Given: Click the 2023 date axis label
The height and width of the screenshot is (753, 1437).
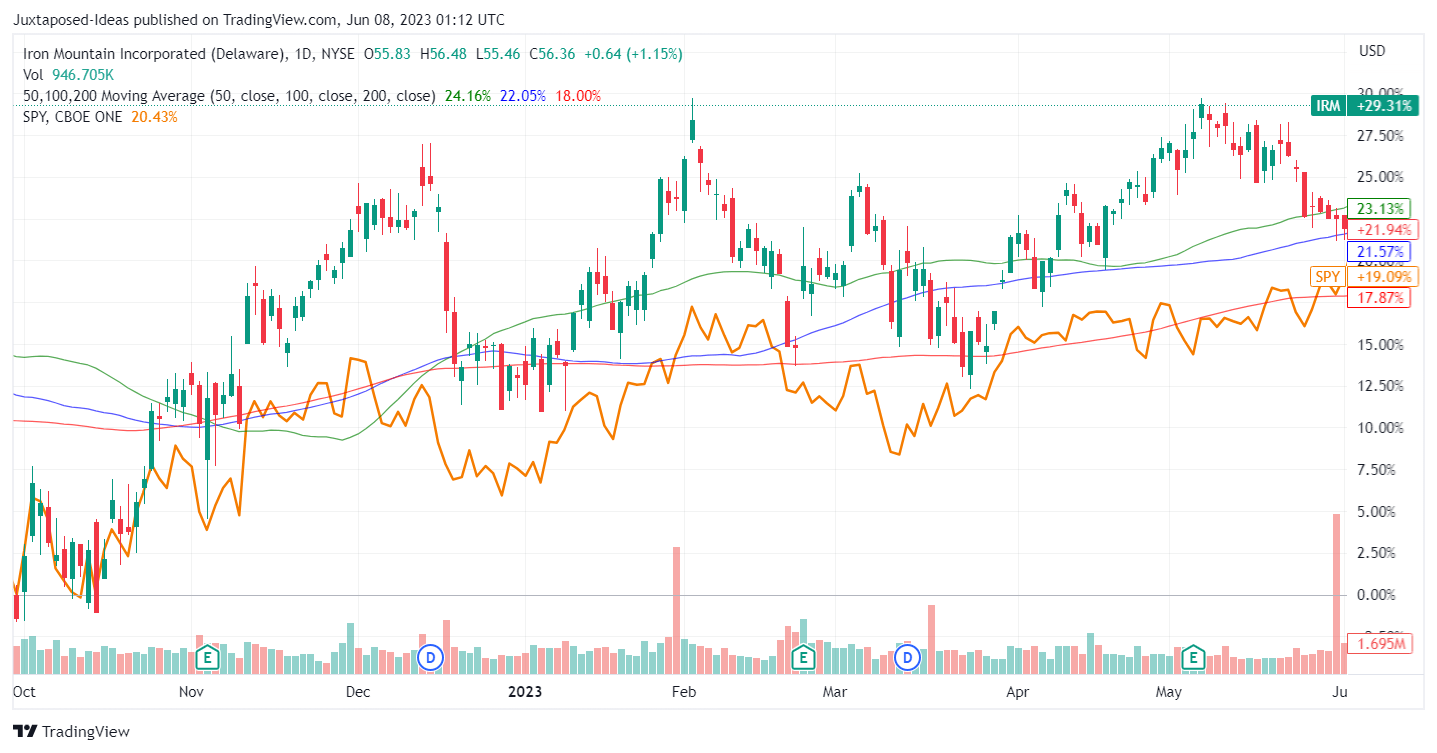Looking at the screenshot, I should pos(525,691).
